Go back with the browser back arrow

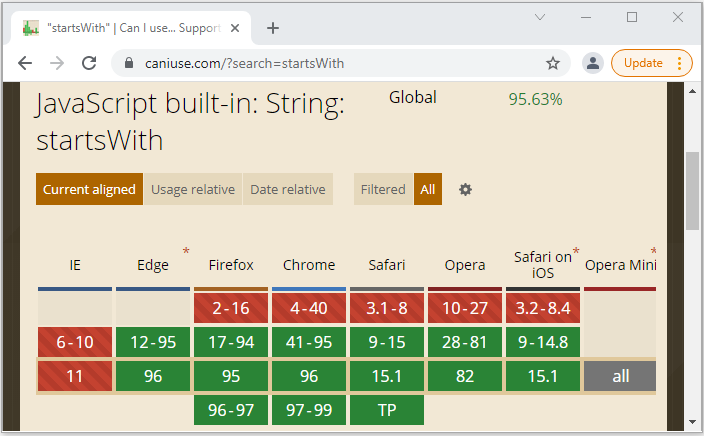pyautogui.click(x=25, y=63)
